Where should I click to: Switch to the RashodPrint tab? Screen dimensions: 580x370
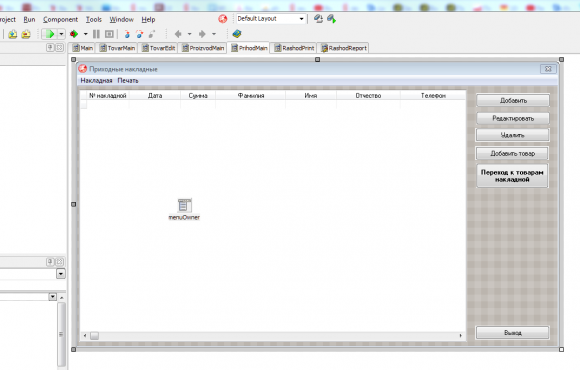(x=294, y=48)
